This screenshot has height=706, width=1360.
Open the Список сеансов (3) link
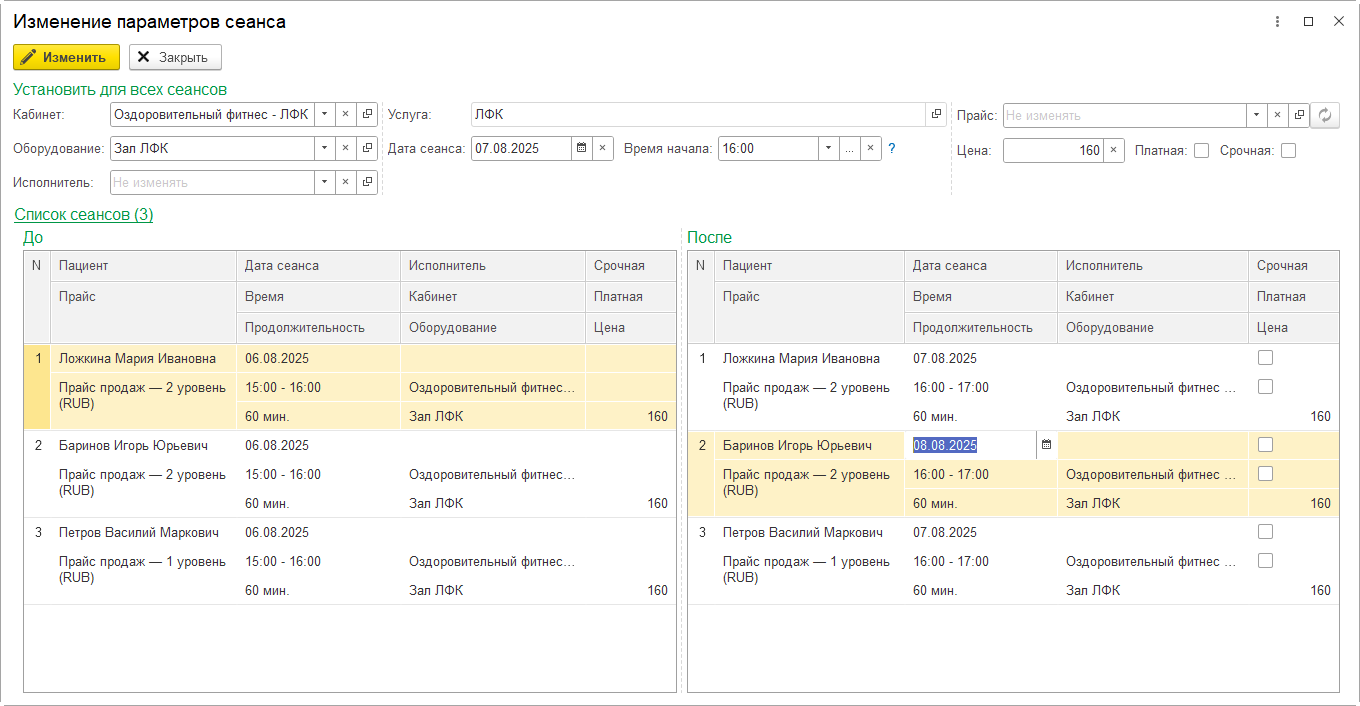[x=83, y=214]
